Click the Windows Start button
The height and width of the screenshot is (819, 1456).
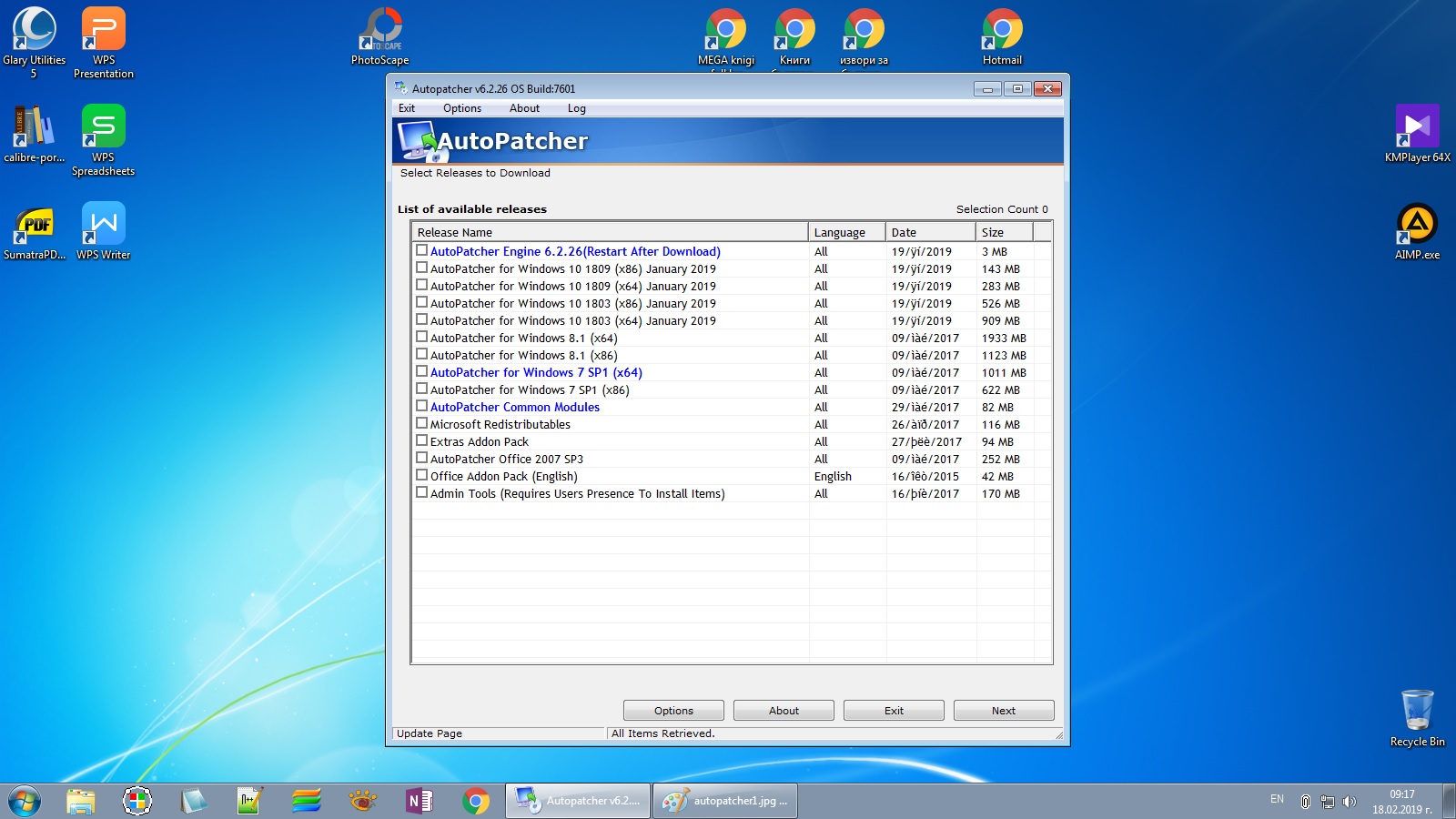[x=25, y=801]
